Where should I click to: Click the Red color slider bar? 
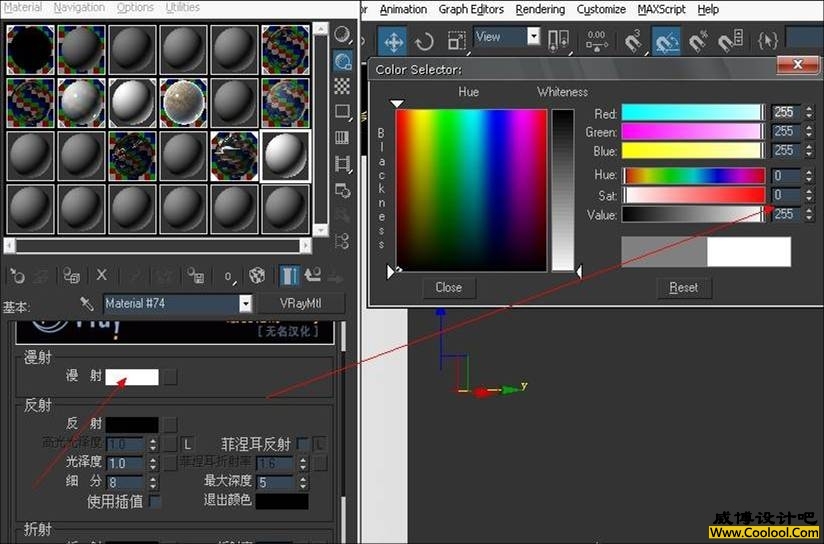tap(694, 112)
